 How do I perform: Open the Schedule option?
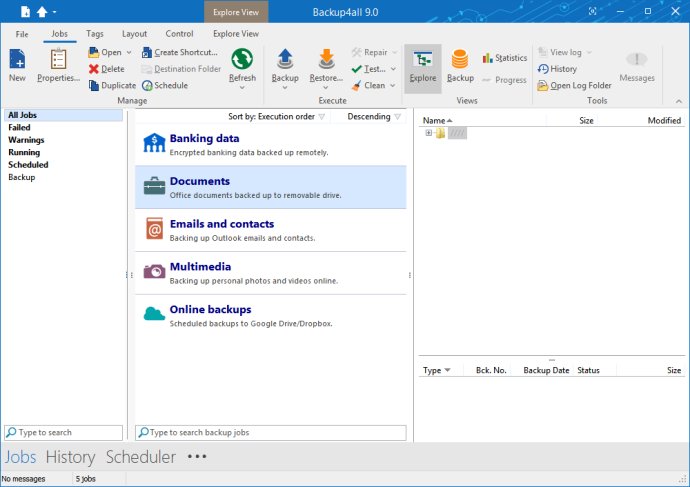(165, 85)
